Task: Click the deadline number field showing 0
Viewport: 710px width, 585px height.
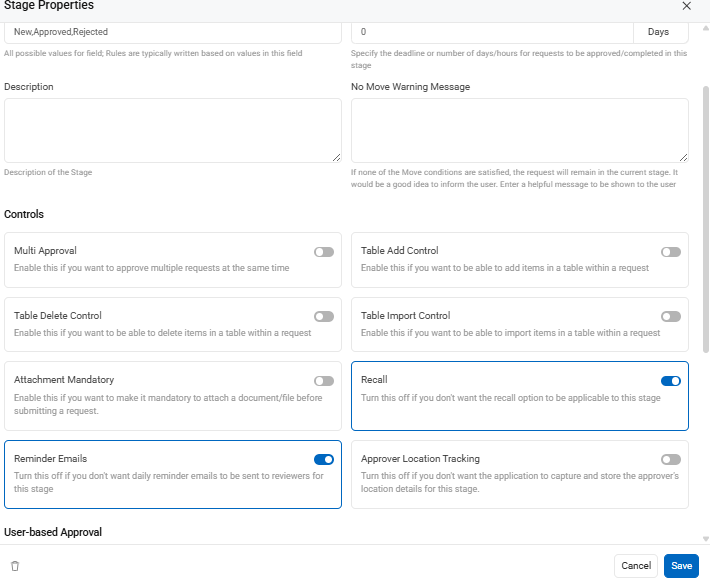Action: click(x=492, y=32)
